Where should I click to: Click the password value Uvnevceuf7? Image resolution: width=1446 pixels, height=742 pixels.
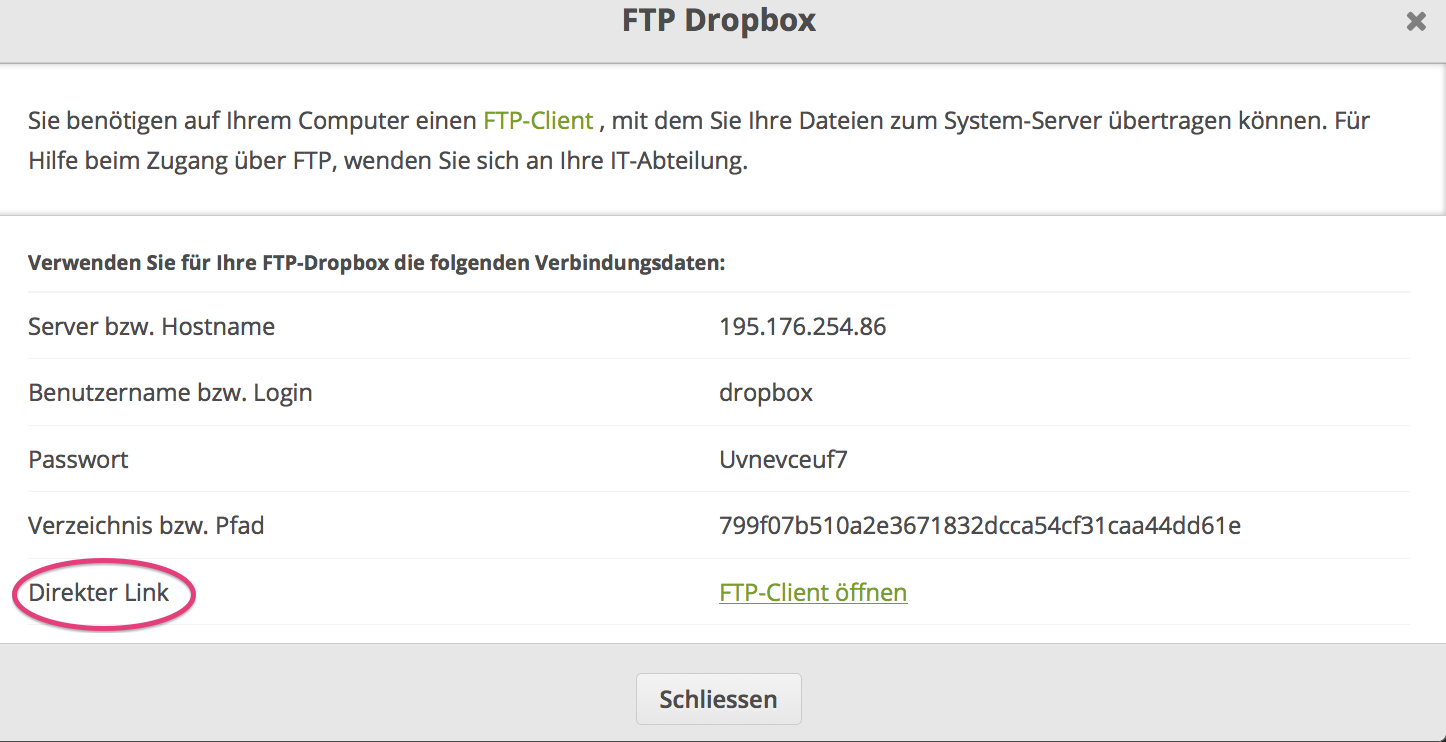[783, 460]
